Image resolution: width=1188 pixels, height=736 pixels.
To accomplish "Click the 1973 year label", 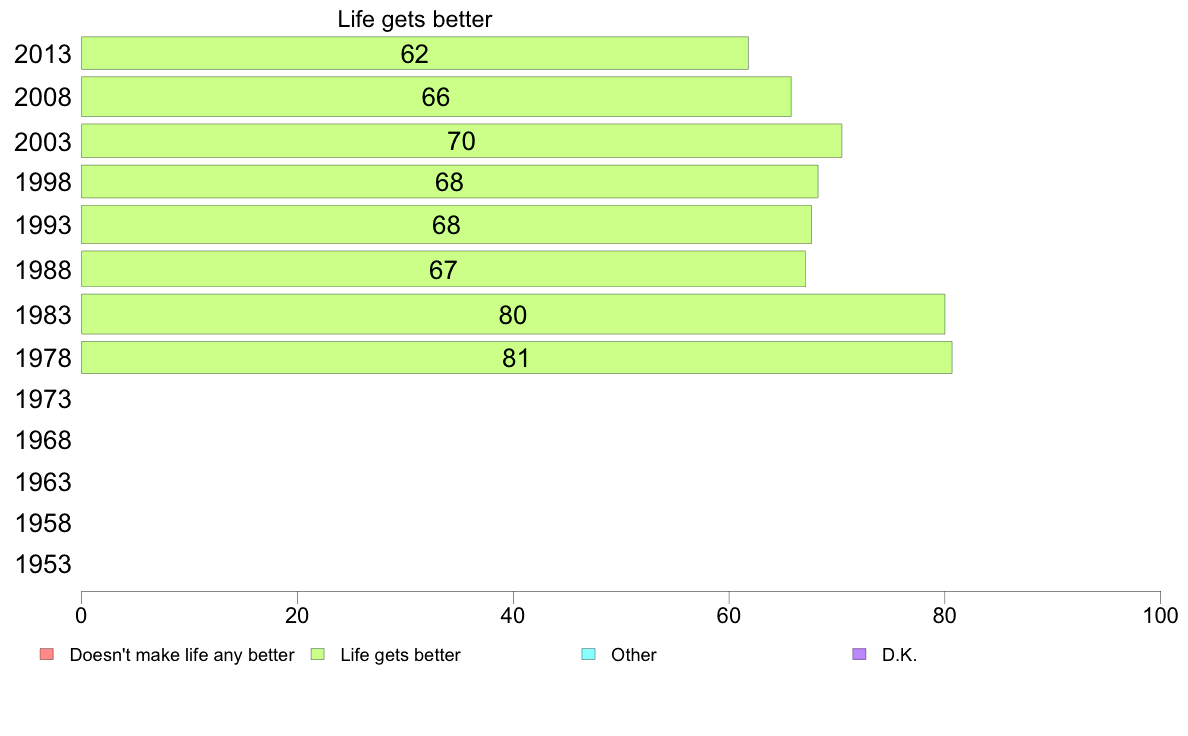I will click(43, 399).
